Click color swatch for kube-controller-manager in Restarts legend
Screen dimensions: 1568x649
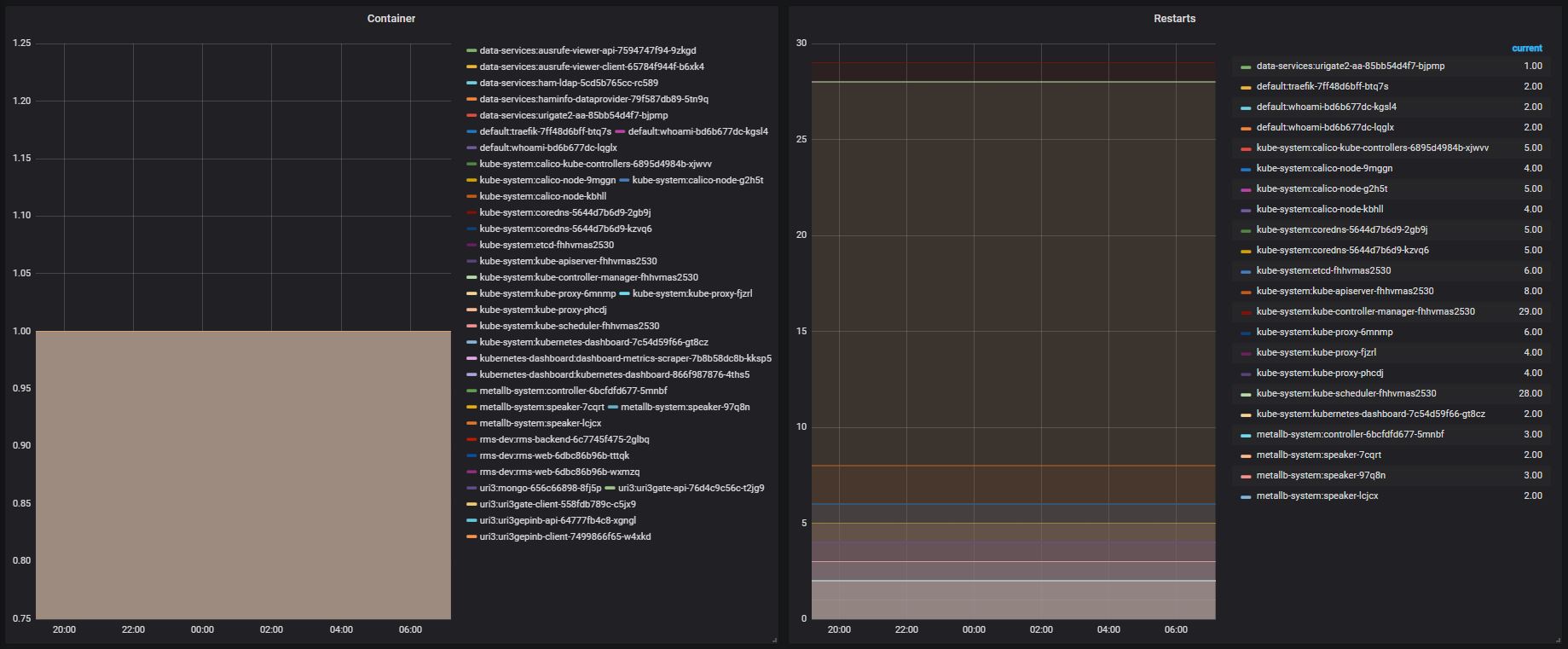1246,312
